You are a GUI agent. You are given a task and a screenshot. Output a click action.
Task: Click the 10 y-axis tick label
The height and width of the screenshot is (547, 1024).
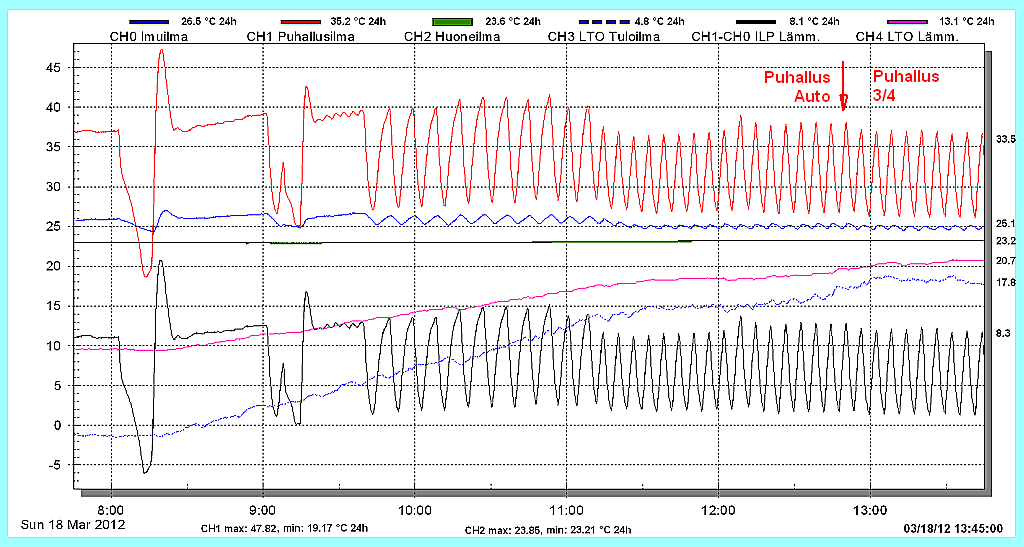54,346
